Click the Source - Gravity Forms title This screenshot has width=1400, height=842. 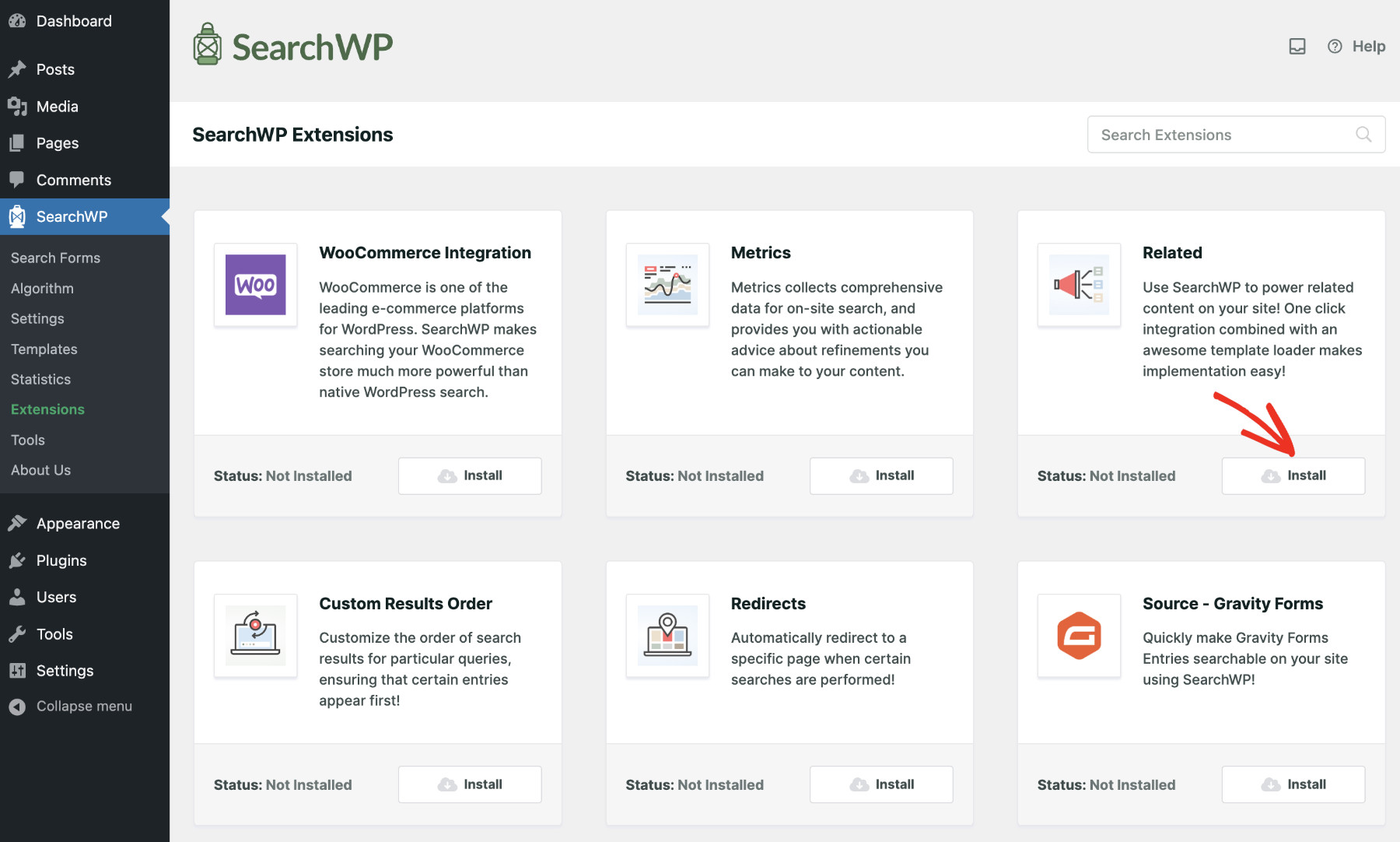click(x=1233, y=604)
